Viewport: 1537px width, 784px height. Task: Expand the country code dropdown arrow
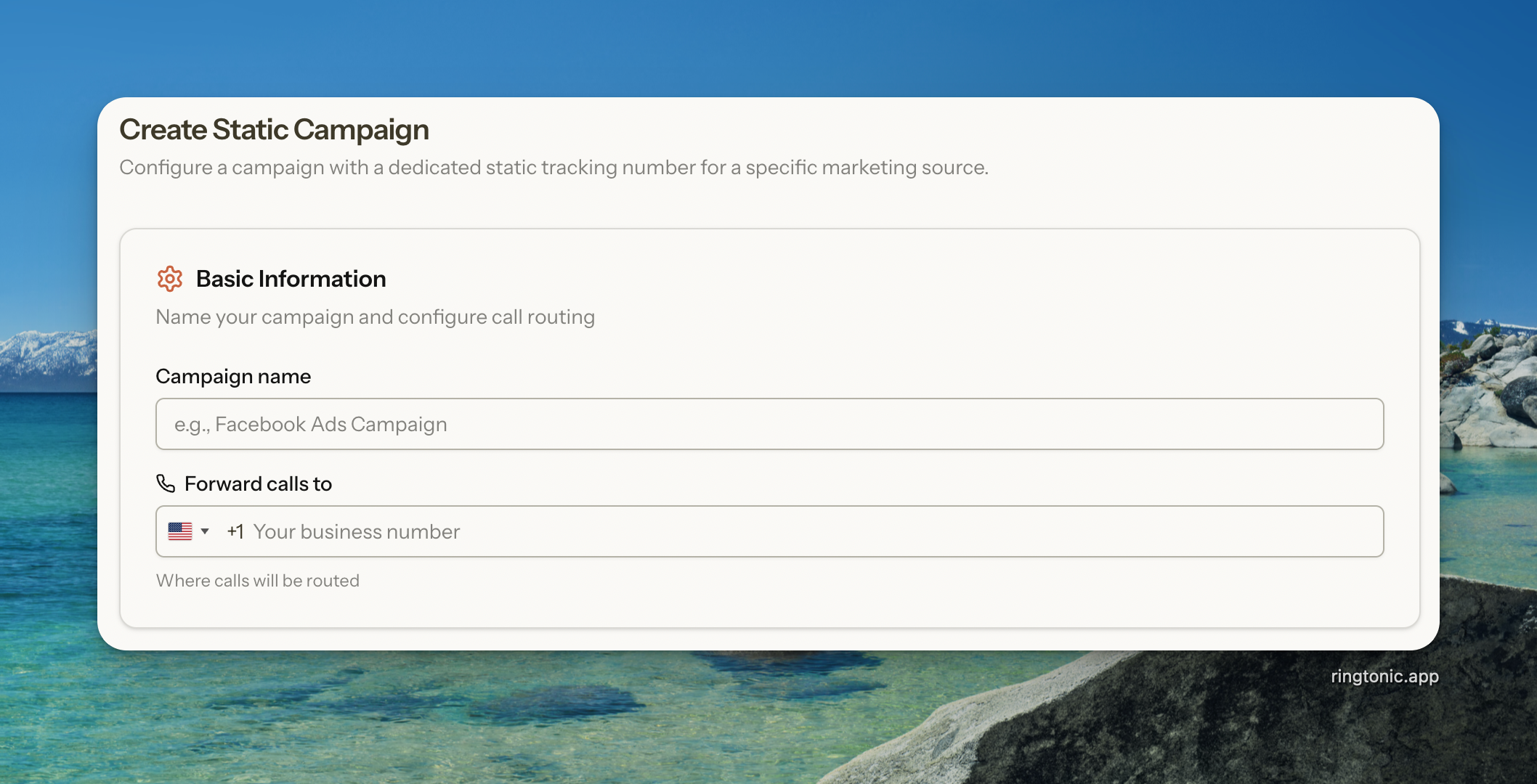tap(205, 531)
